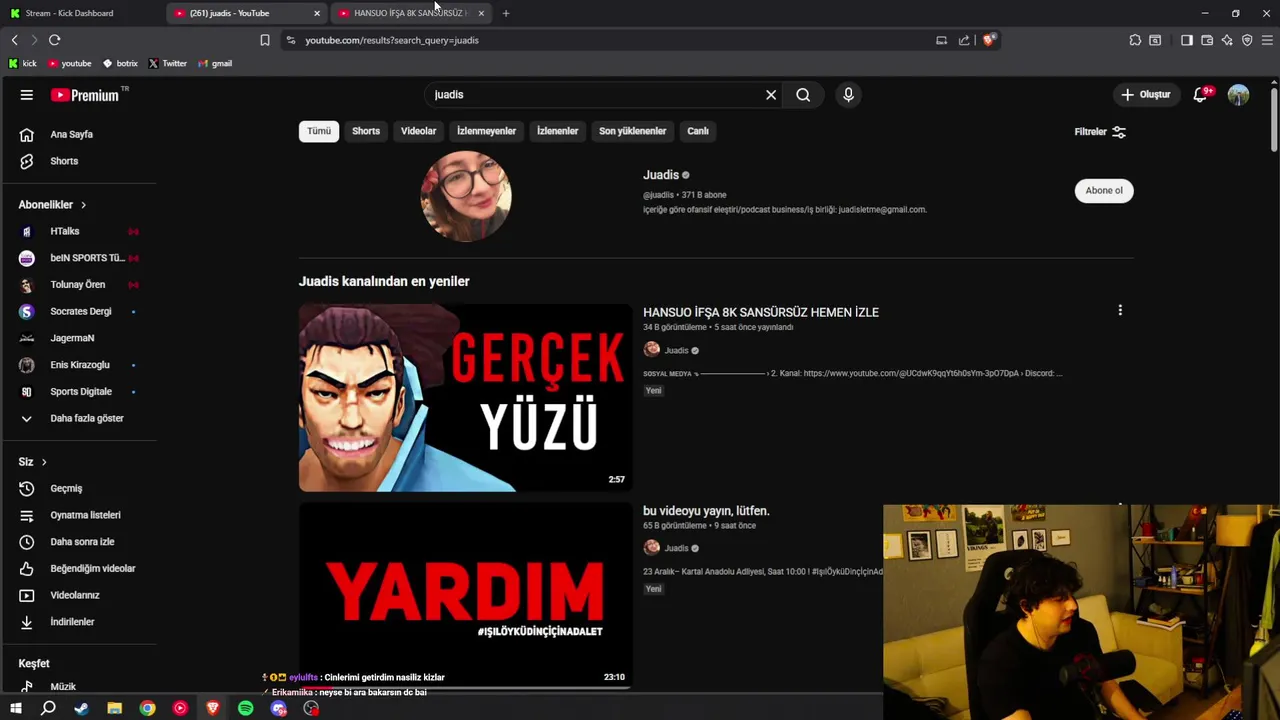Open OBS Studio from the taskbar

pyautogui.click(x=311, y=708)
